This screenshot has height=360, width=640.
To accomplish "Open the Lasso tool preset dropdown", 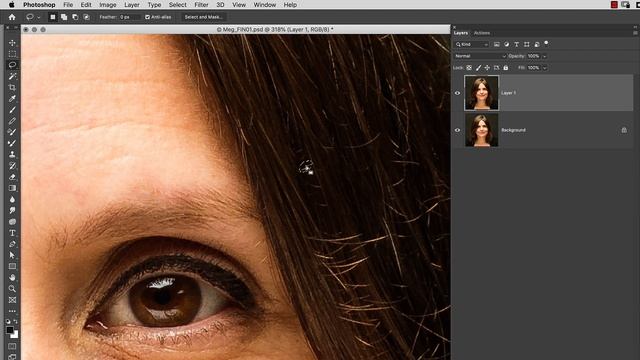I will (x=39, y=18).
